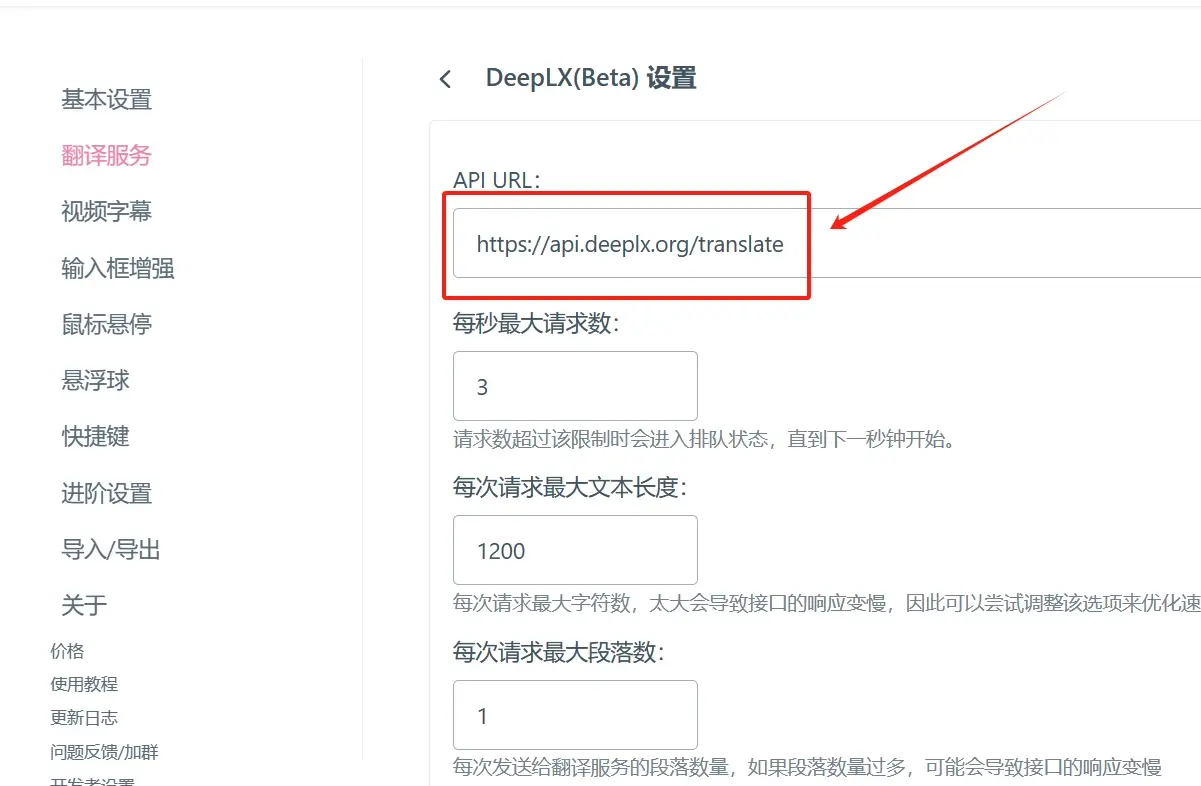Open 鼠标悬停 settings
Screen dimensions: 1201x786
[106, 324]
